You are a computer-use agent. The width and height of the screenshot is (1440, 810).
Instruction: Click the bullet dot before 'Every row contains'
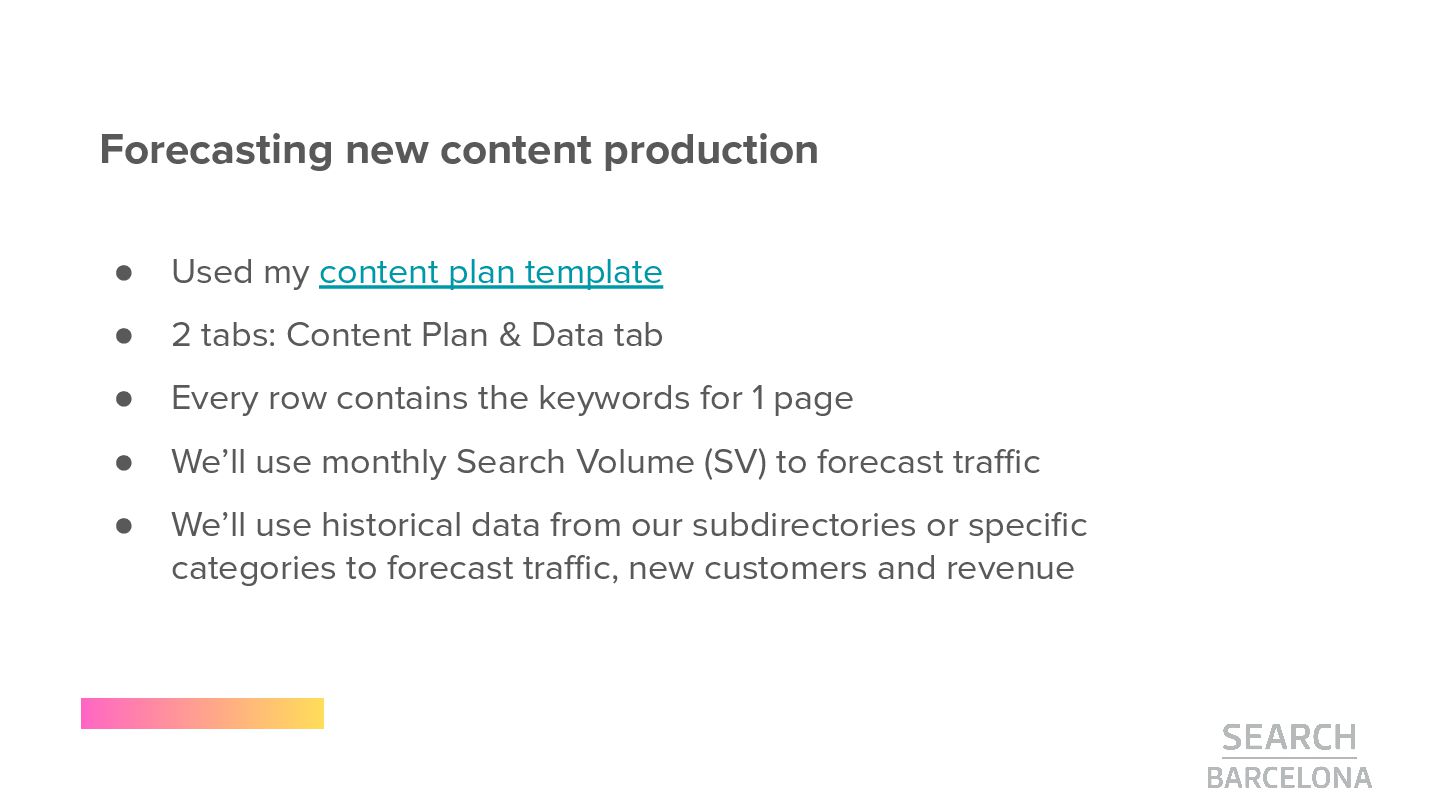[x=124, y=398]
